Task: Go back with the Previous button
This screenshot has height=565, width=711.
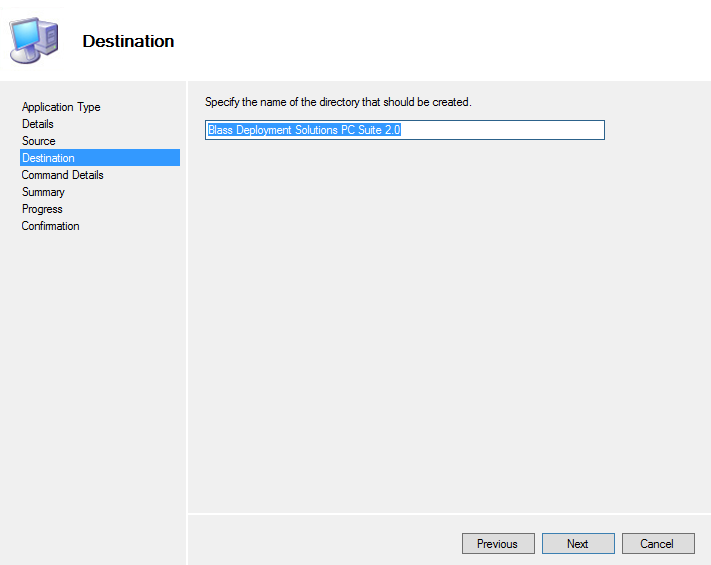Action: coord(498,544)
